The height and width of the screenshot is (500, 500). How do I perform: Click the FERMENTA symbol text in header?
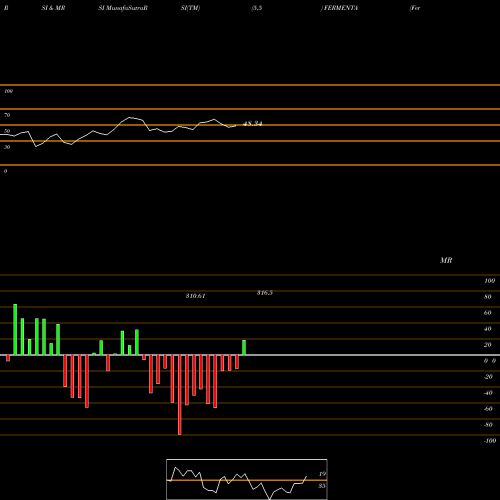pyautogui.click(x=340, y=8)
